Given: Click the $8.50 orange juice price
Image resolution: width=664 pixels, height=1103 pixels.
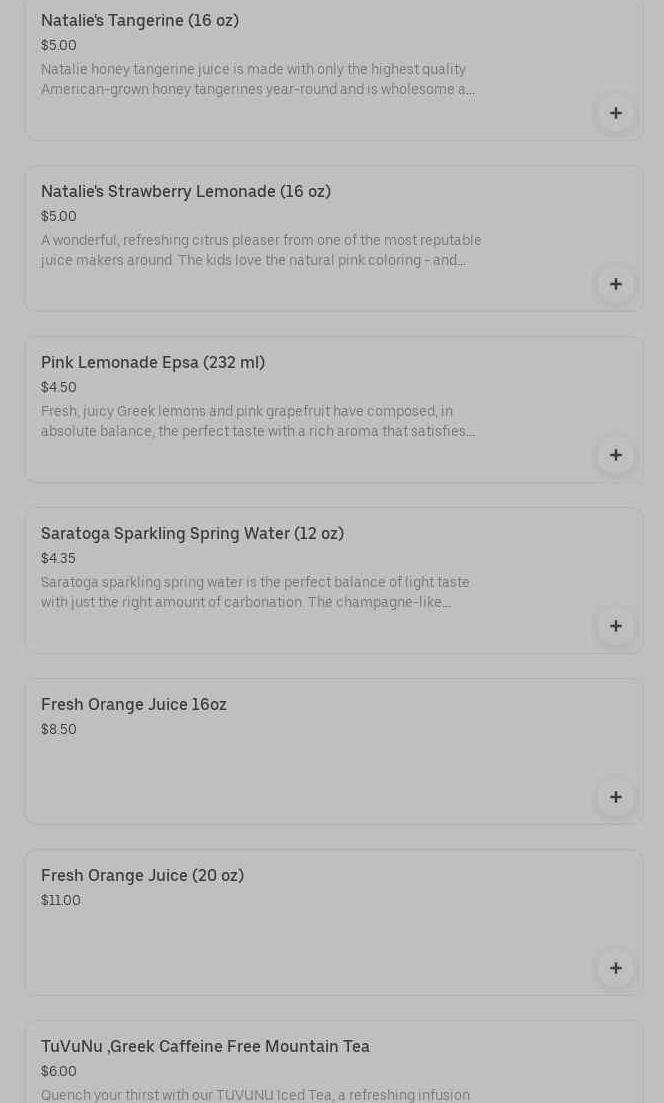Looking at the screenshot, I should (59, 729).
